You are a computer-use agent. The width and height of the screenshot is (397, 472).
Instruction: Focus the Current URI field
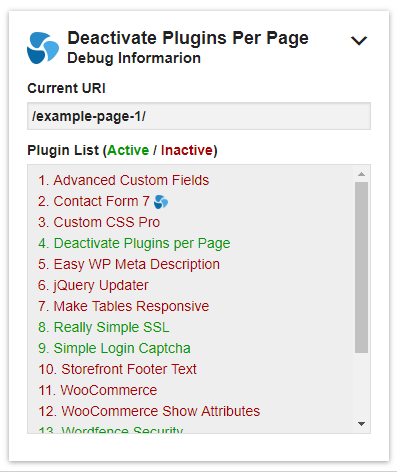[x=199, y=116]
